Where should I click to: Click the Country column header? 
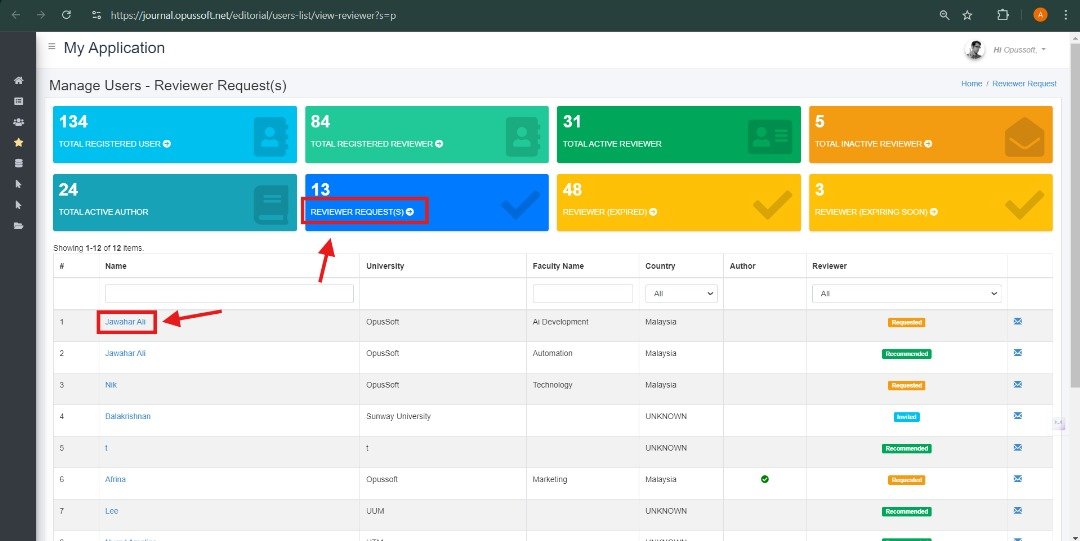coord(661,266)
